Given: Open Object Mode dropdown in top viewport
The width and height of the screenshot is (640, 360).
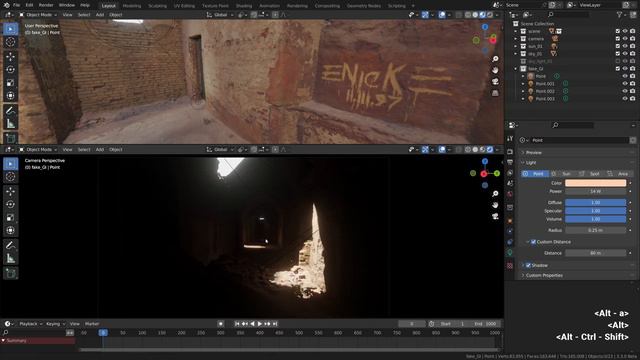Looking at the screenshot, I should 38,15.
